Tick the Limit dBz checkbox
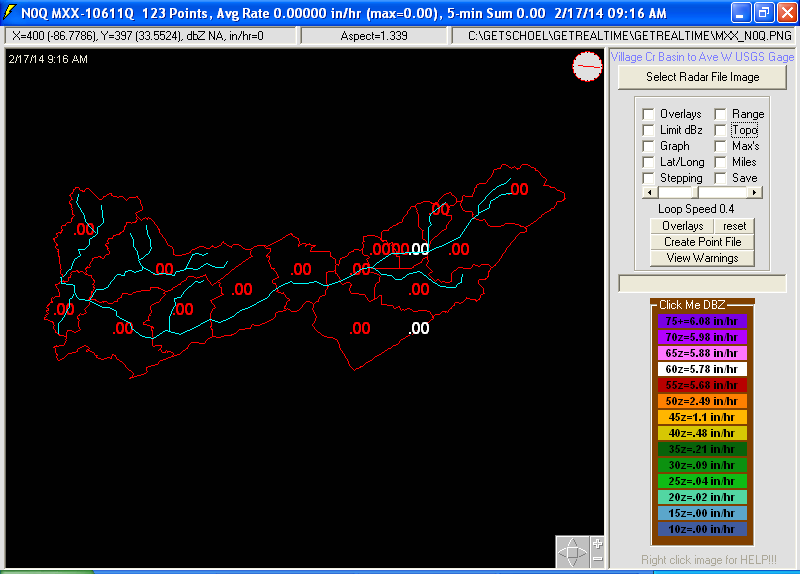The height and width of the screenshot is (574, 800). [649, 130]
